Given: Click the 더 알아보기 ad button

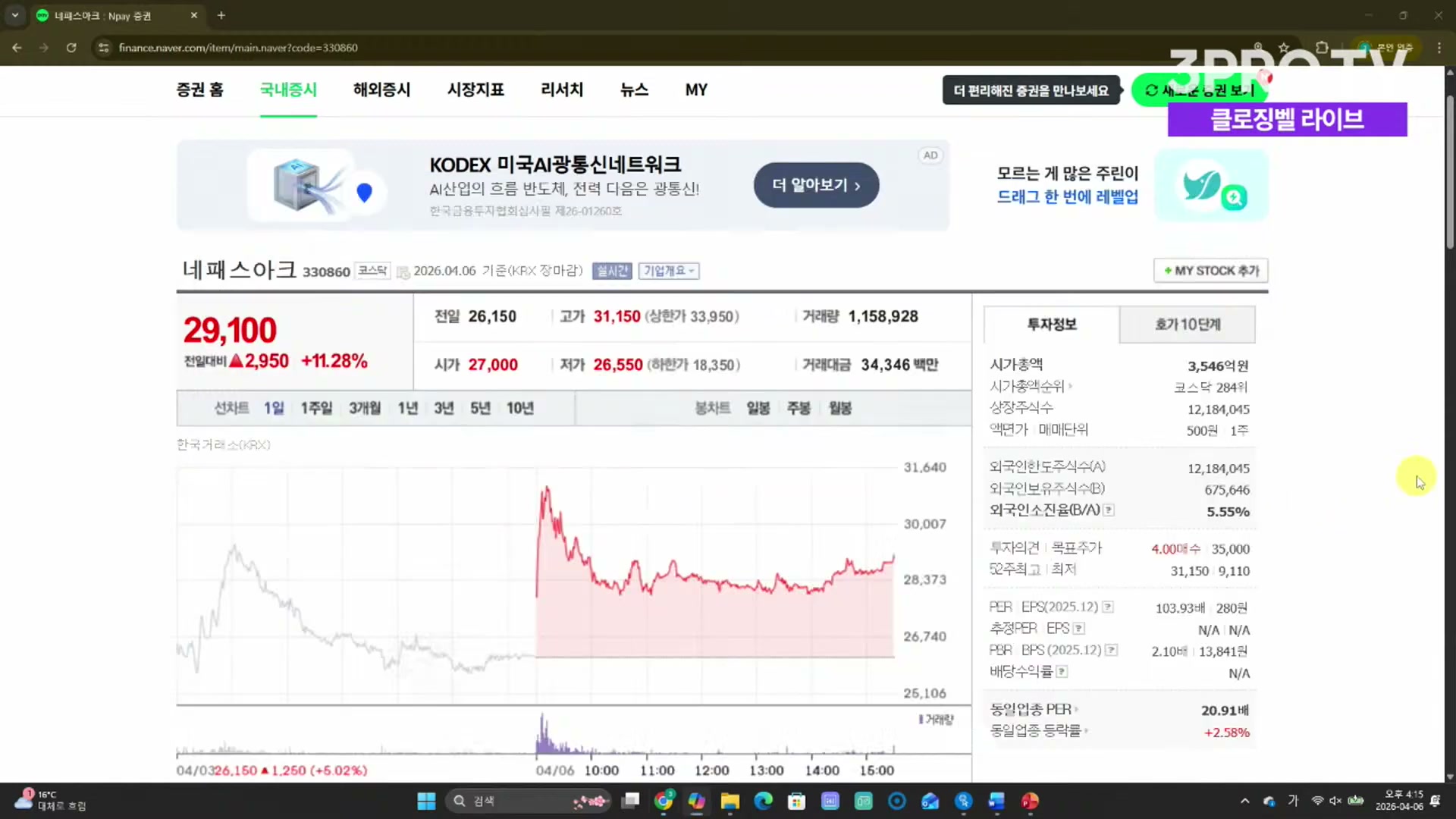Looking at the screenshot, I should click(x=816, y=185).
